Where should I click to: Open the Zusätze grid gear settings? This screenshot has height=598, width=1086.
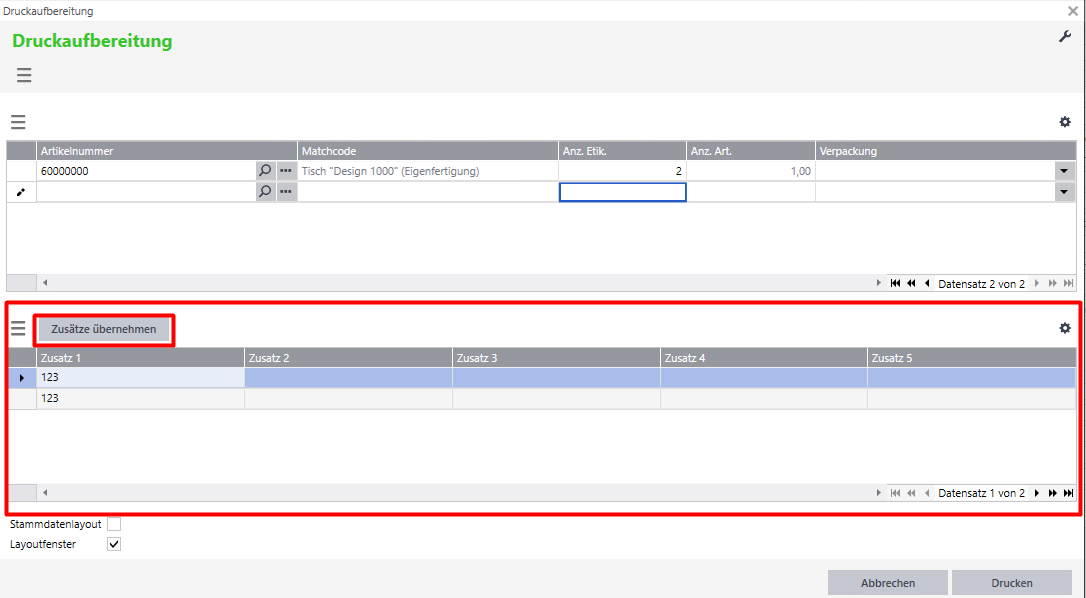point(1065,328)
